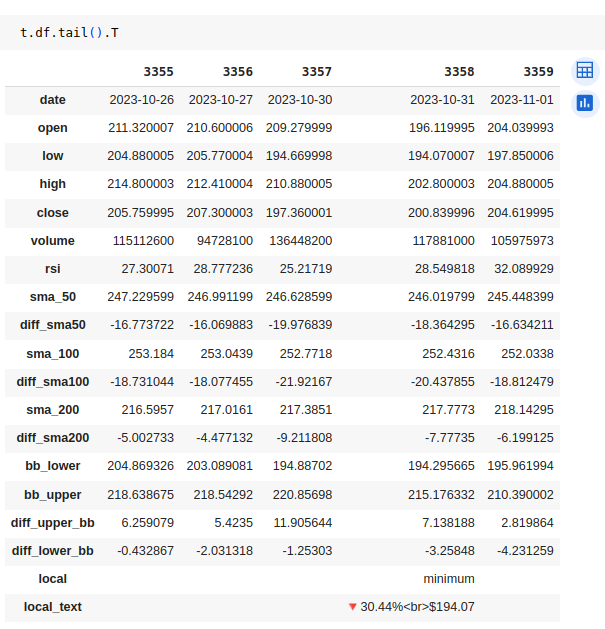The height and width of the screenshot is (629, 605).
Task: Click low value 194.070007
Action: coord(441,156)
